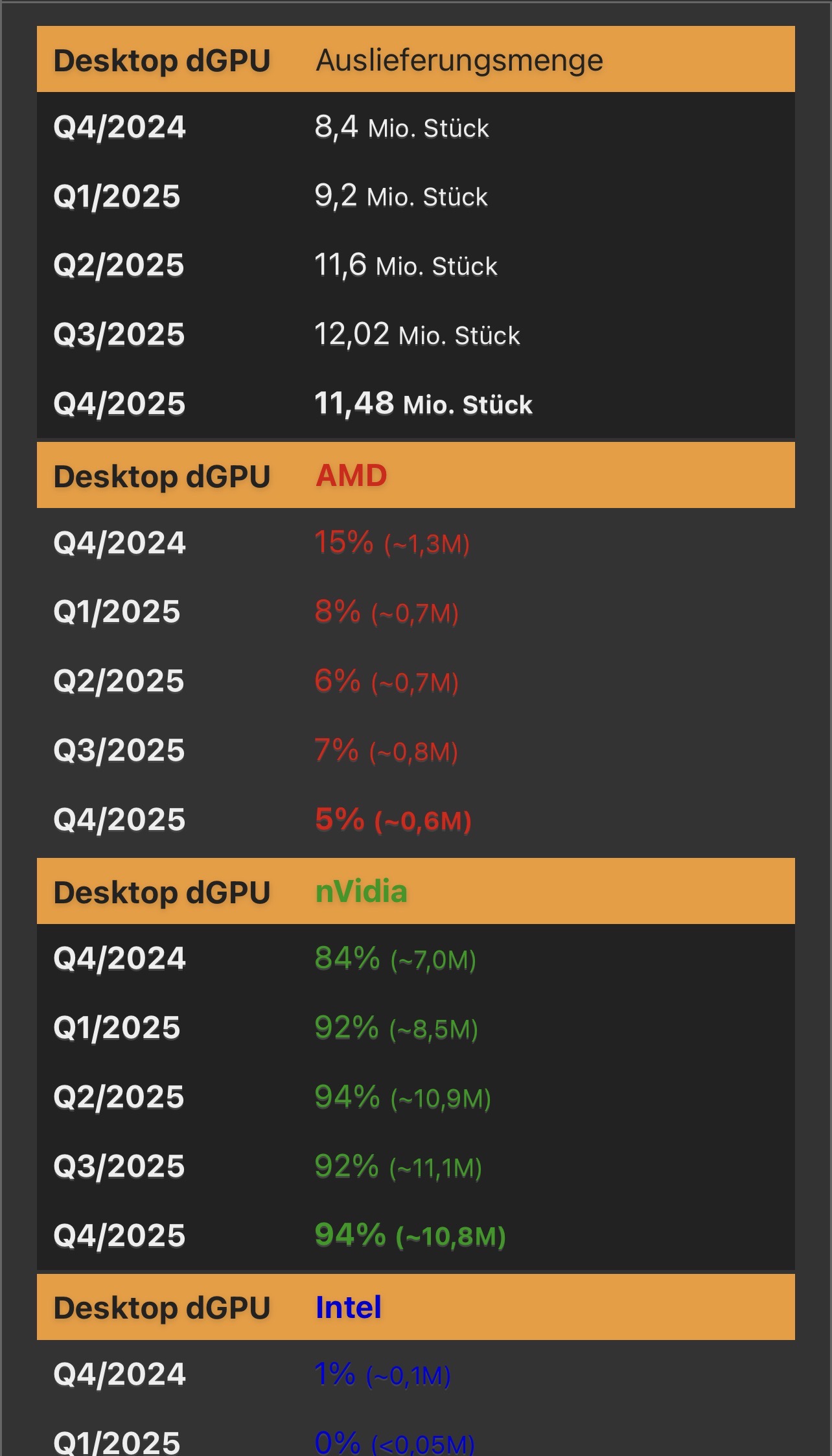
Task: Select nVidia's bold 94% (~10,8M) value
Action: [x=410, y=1236]
